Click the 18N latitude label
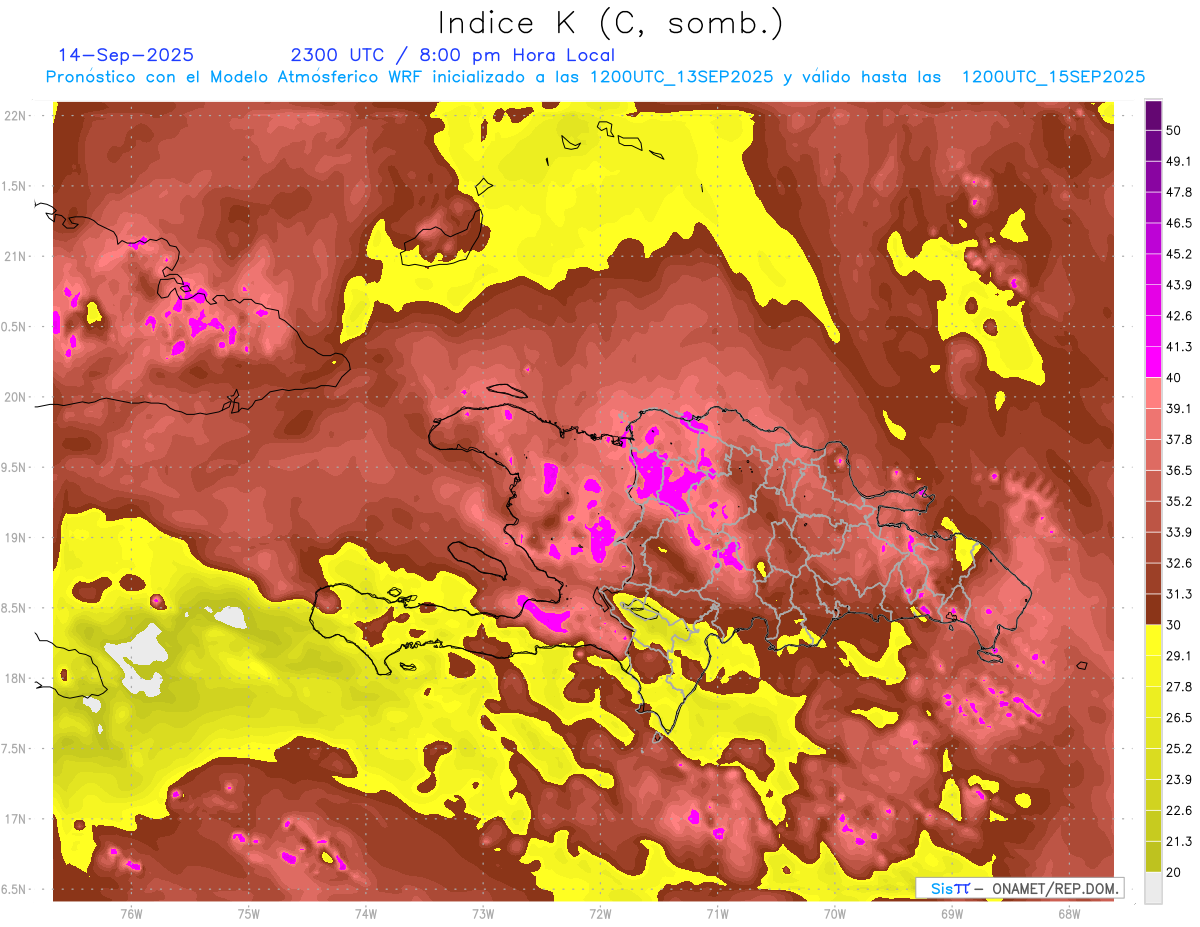 click(17, 678)
